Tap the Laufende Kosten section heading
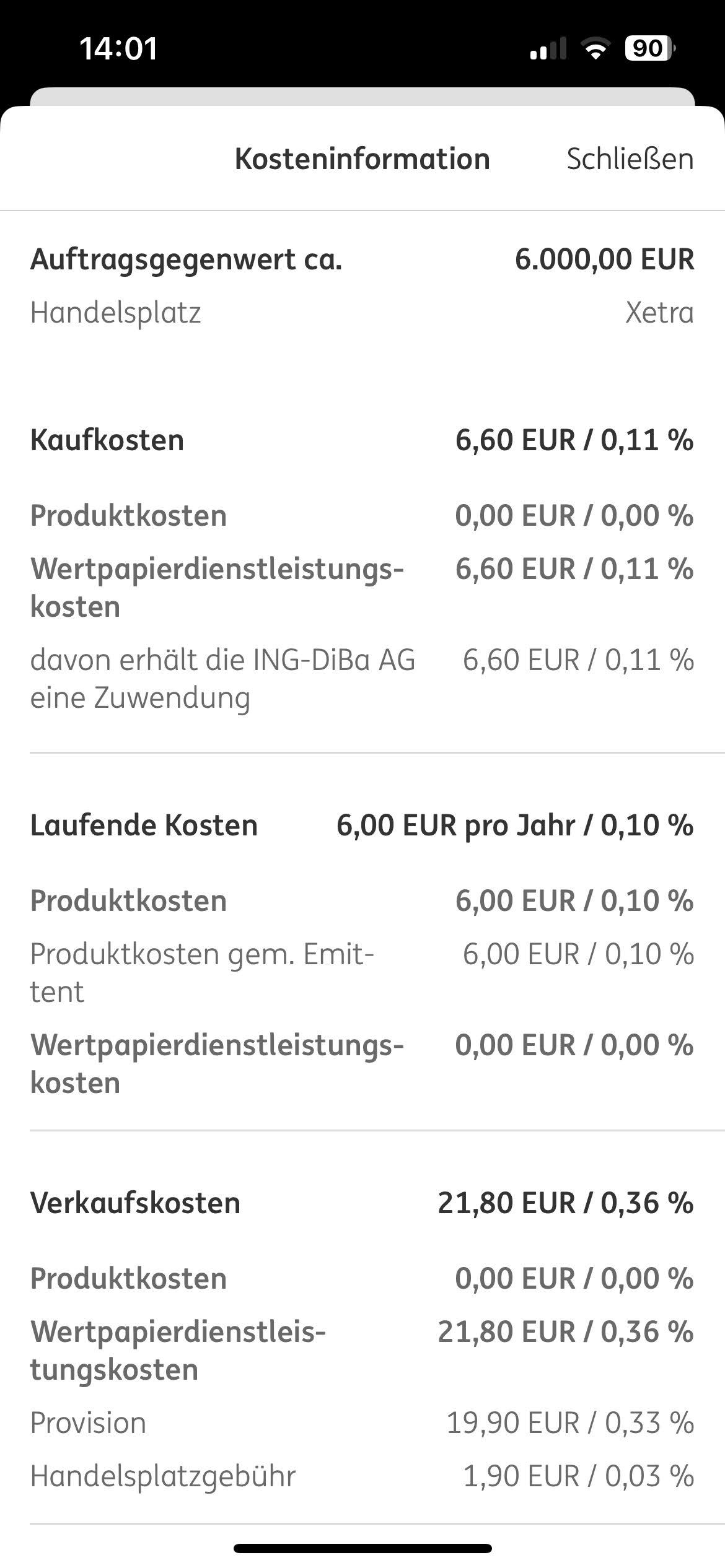The image size is (725, 1568). [x=144, y=825]
